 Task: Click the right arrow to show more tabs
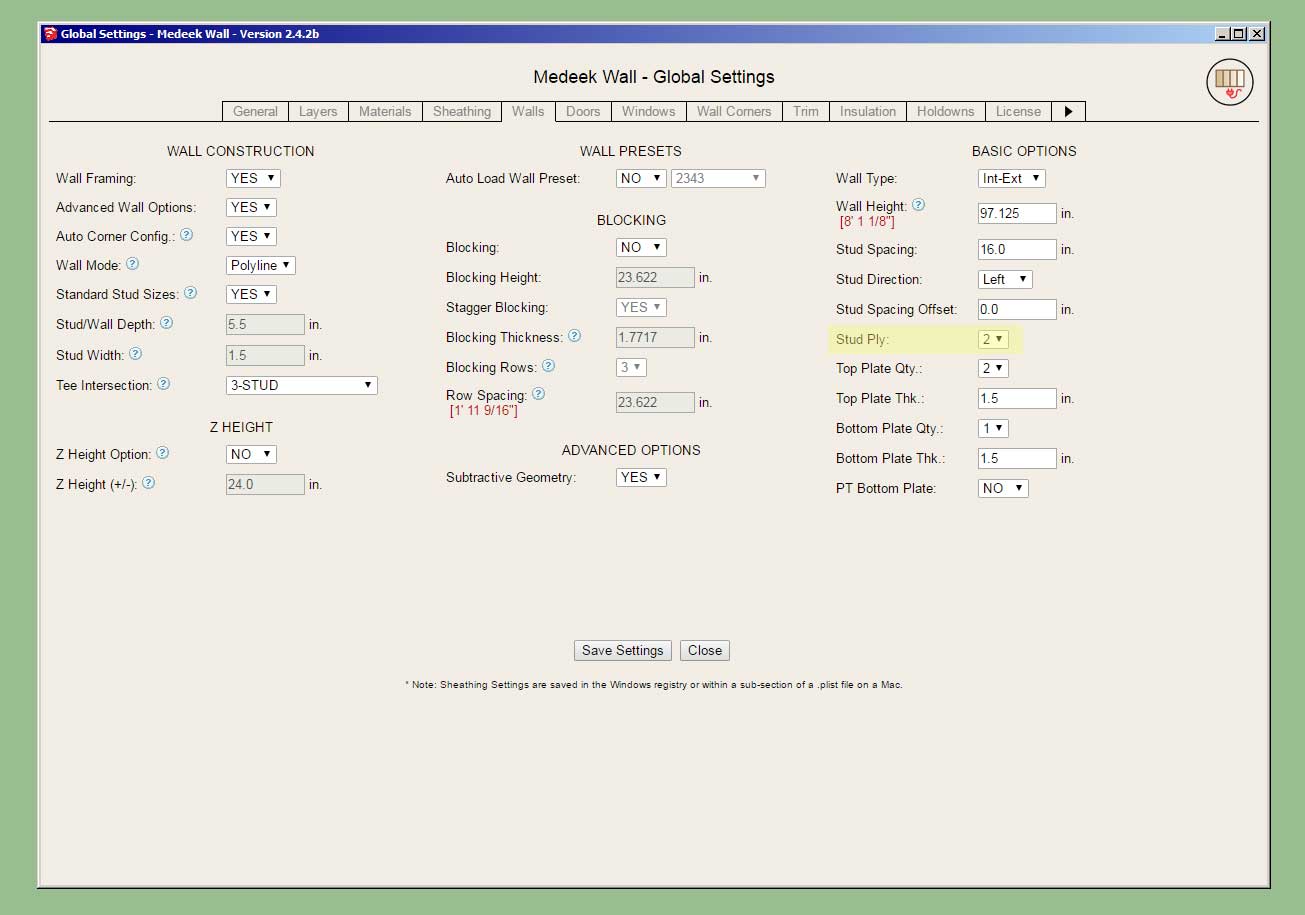1068,111
